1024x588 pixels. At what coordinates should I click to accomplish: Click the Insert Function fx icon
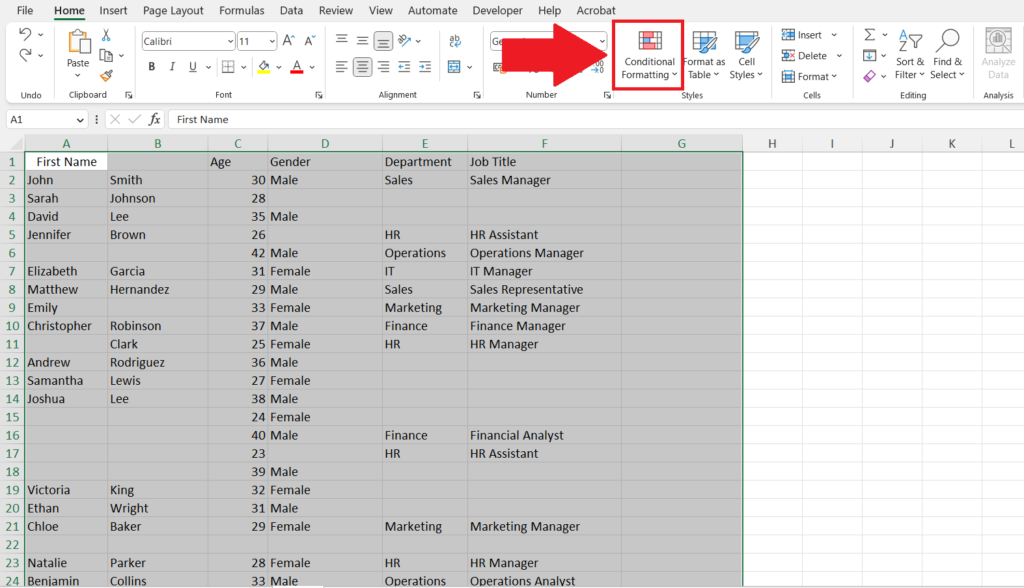[x=155, y=119]
